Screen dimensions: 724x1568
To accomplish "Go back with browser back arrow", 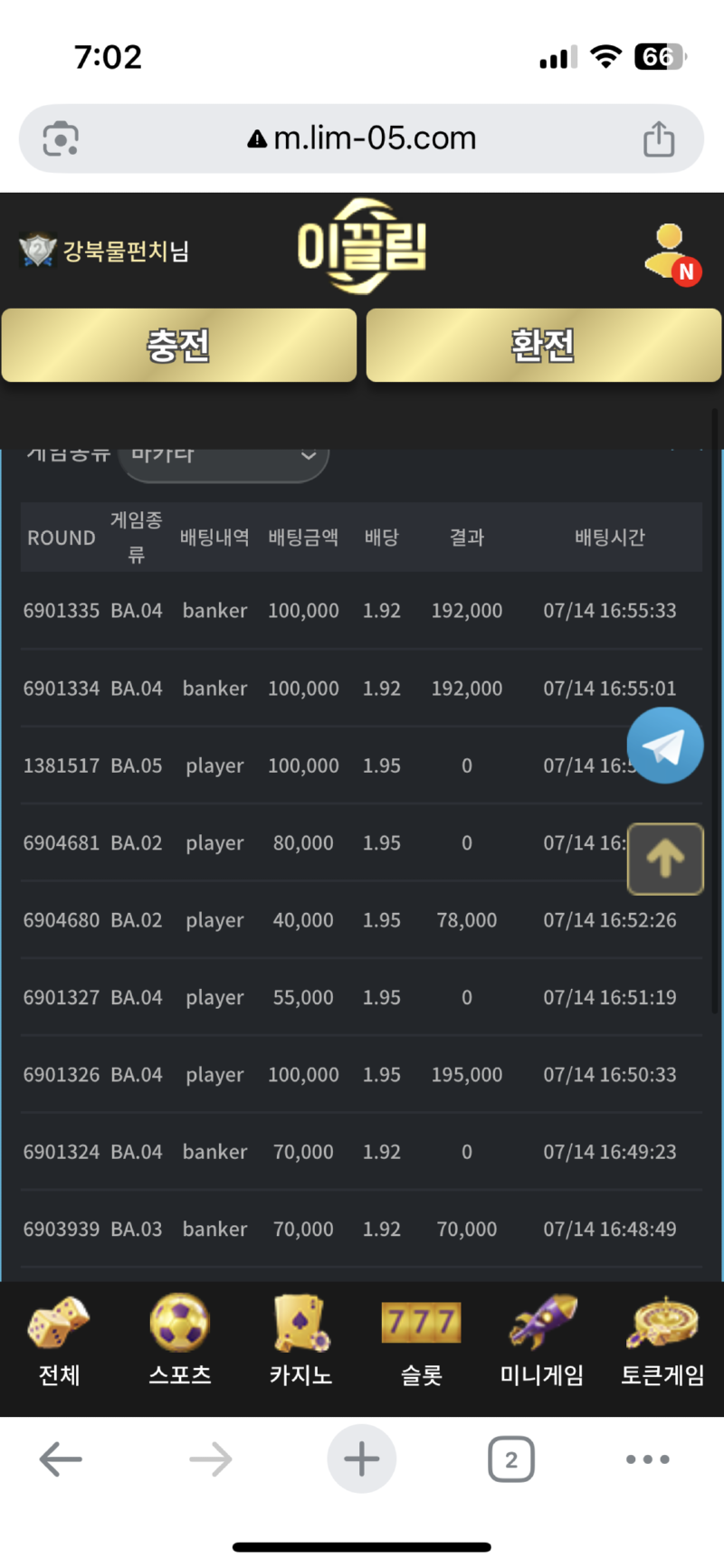I will tap(61, 1459).
